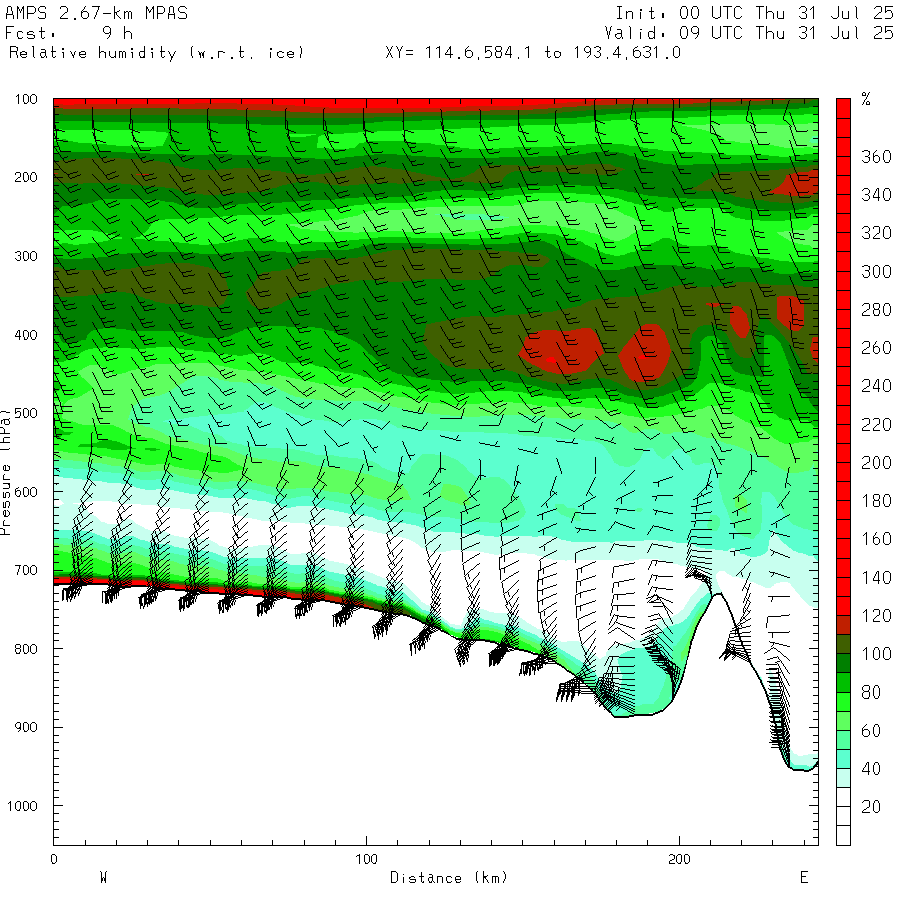
Task: Click the 300 colorbar label
Action: click(x=876, y=271)
